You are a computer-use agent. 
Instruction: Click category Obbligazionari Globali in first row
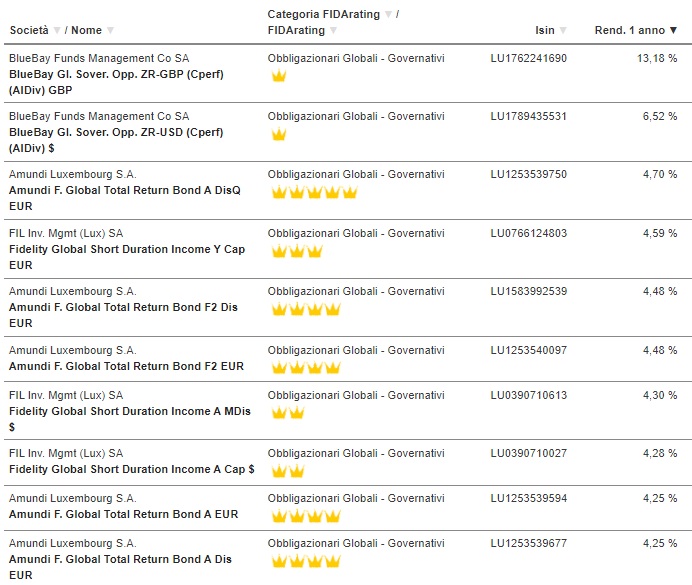(x=356, y=58)
